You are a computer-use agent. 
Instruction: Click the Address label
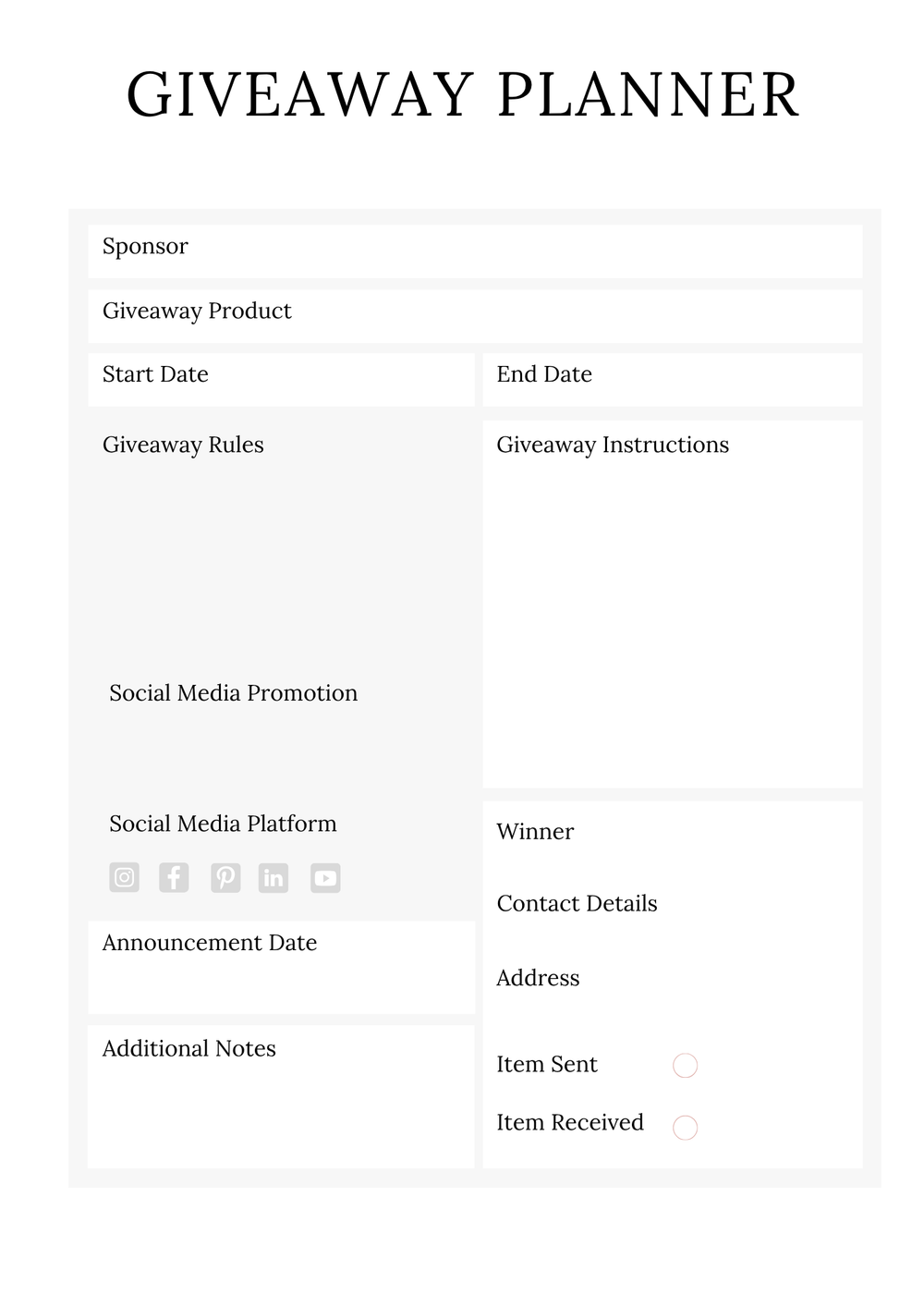click(x=538, y=978)
